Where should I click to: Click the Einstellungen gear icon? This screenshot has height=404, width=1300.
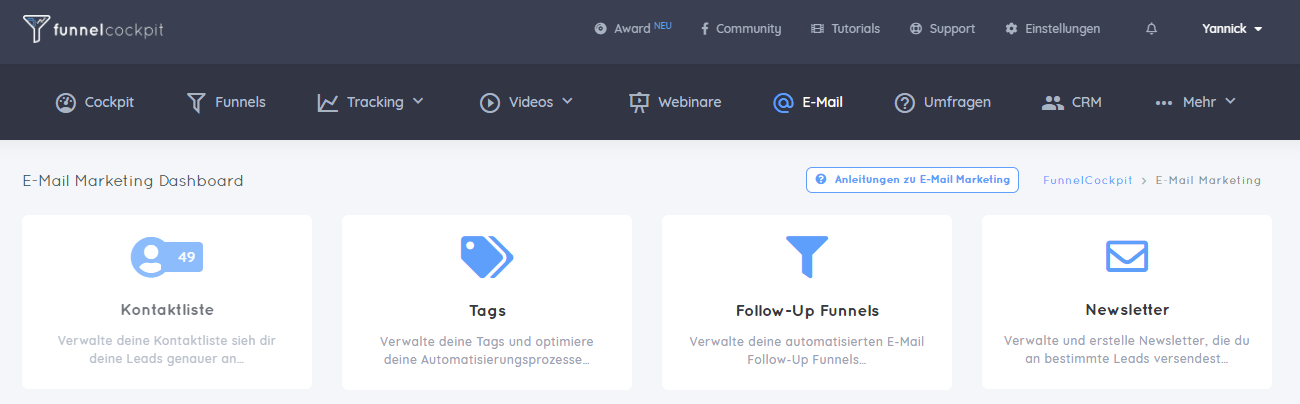(x=1011, y=29)
